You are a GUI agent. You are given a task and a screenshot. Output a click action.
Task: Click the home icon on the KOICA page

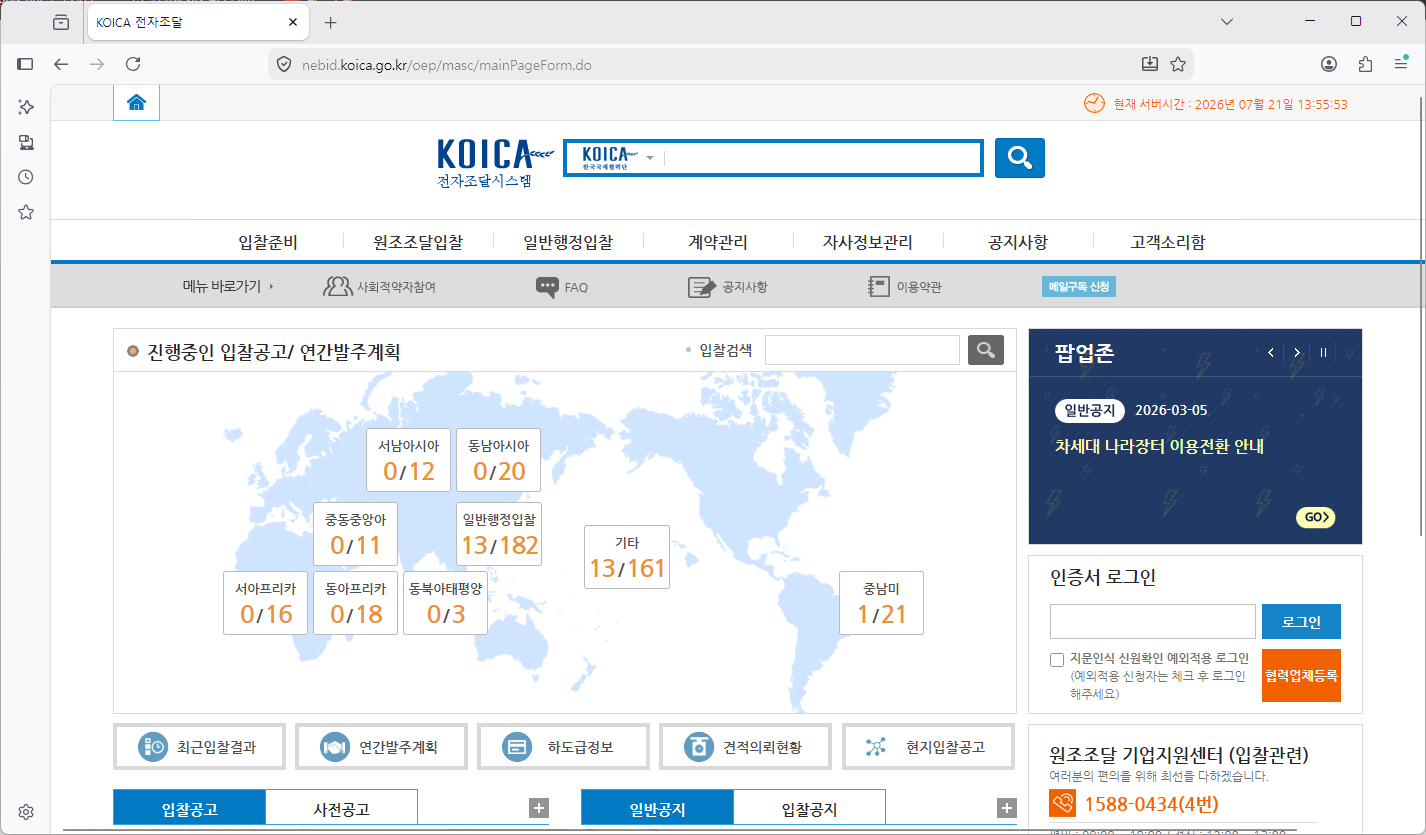click(136, 103)
